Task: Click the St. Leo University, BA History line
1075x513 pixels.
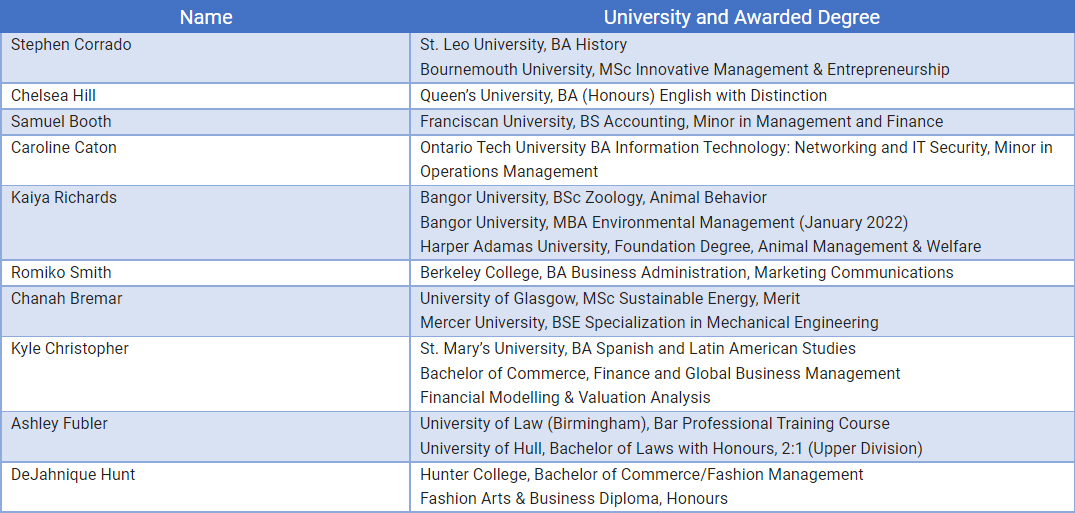Action: click(x=523, y=45)
